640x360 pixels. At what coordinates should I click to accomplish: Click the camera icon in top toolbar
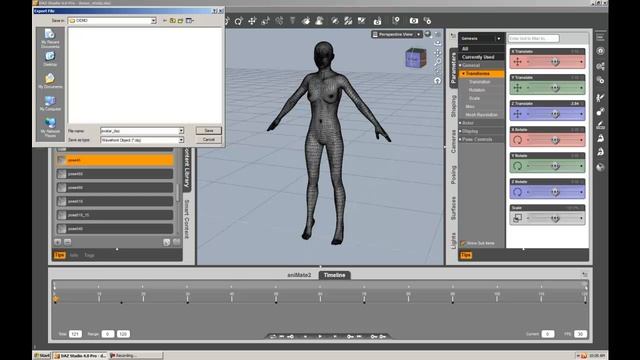pyautogui.click(x=413, y=20)
